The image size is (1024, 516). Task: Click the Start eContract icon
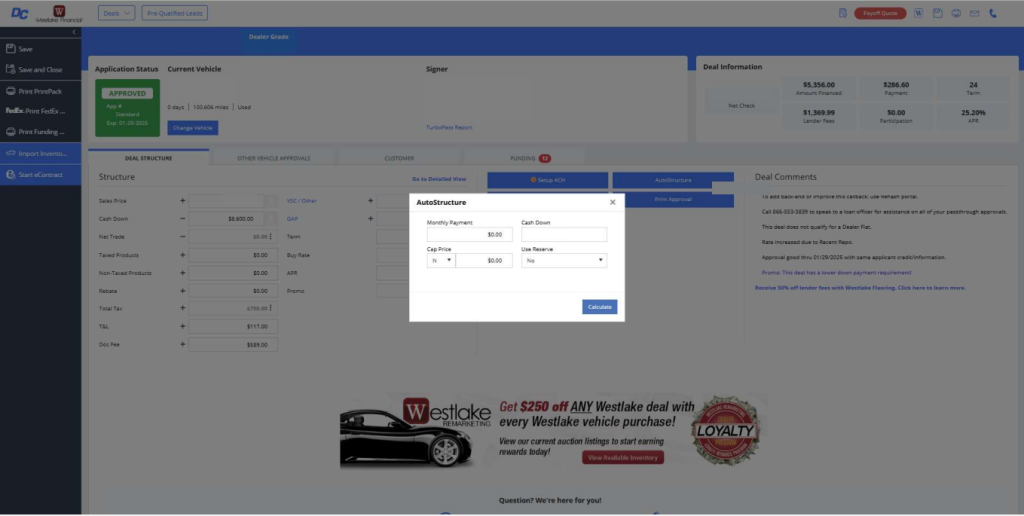click(x=10, y=174)
